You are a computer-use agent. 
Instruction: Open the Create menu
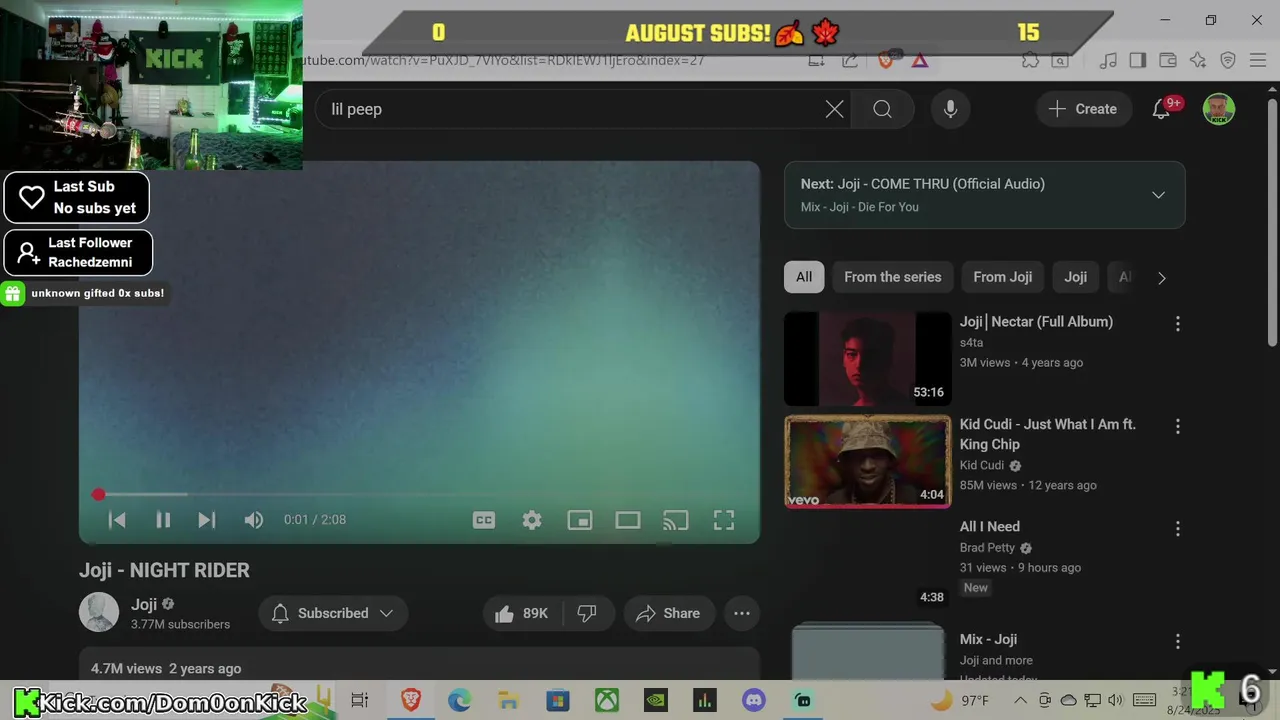1083,109
